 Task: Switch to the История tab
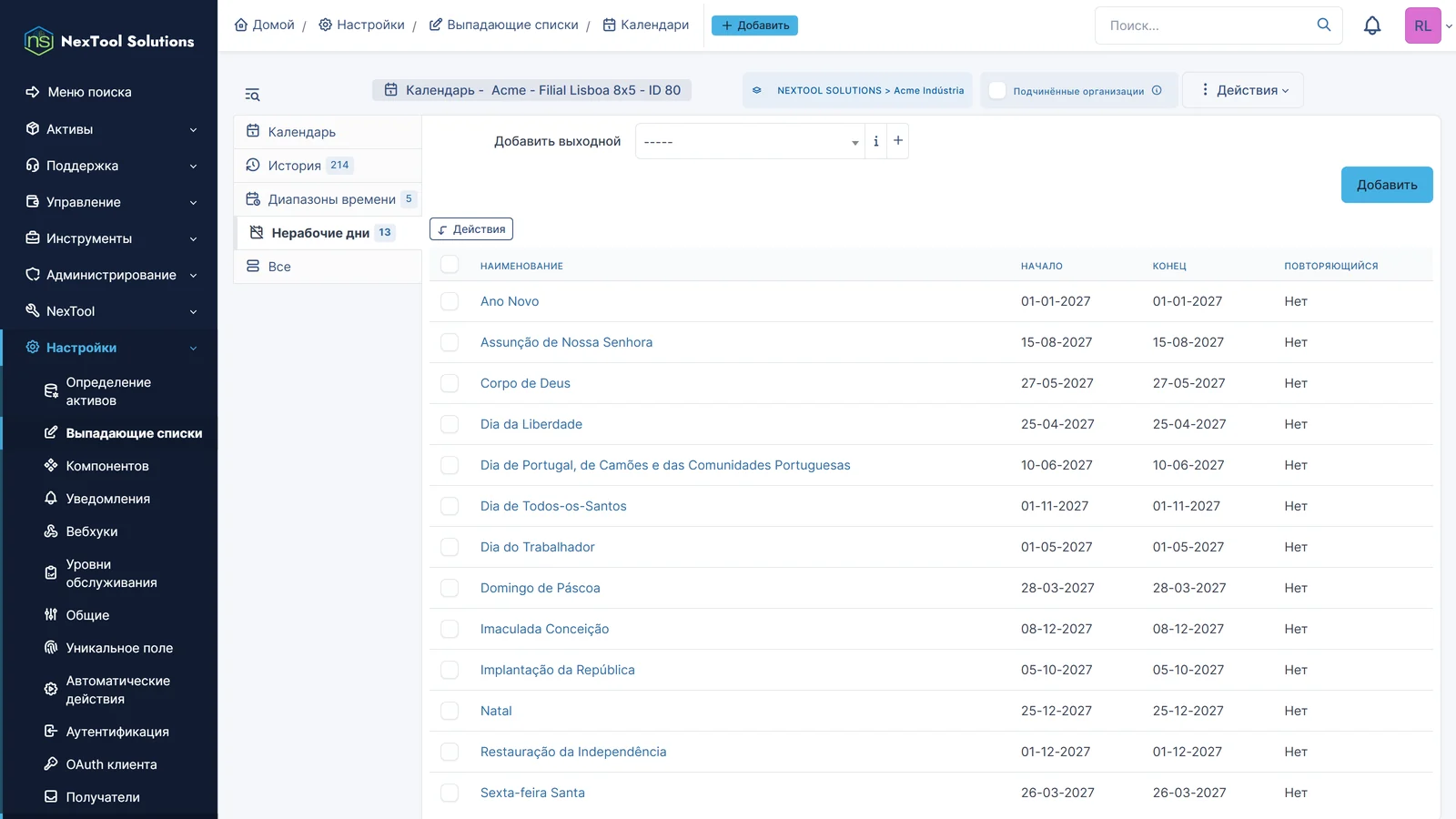328,165
